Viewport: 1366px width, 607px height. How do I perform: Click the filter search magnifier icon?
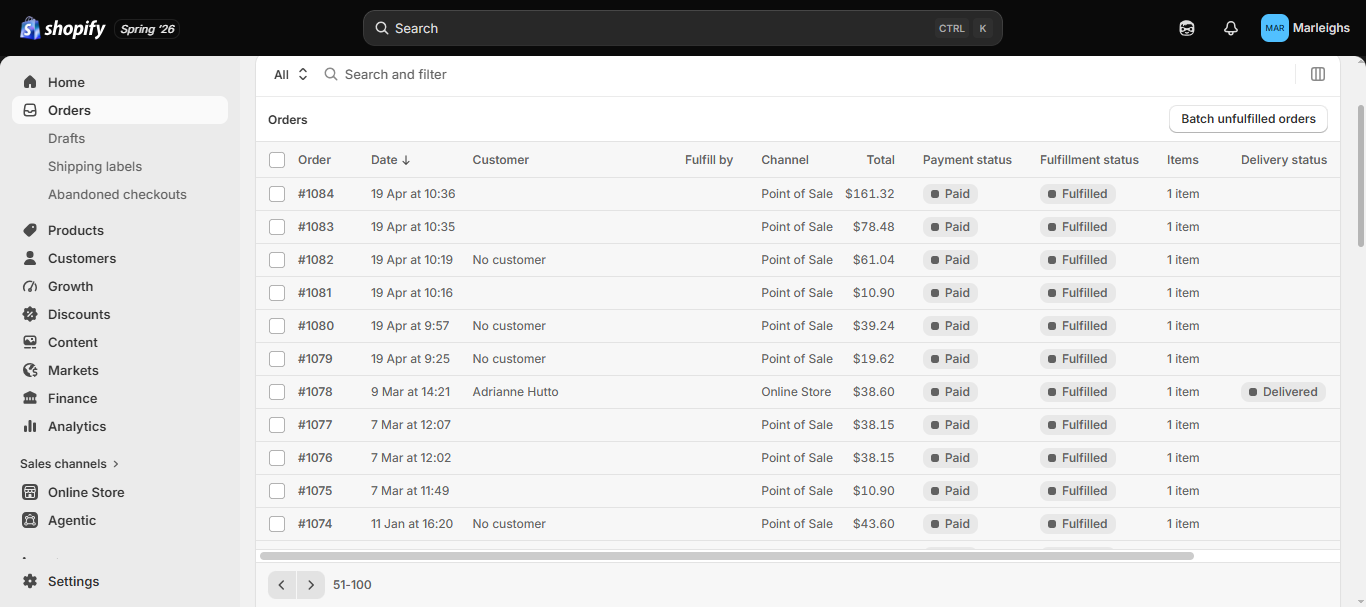[331, 74]
